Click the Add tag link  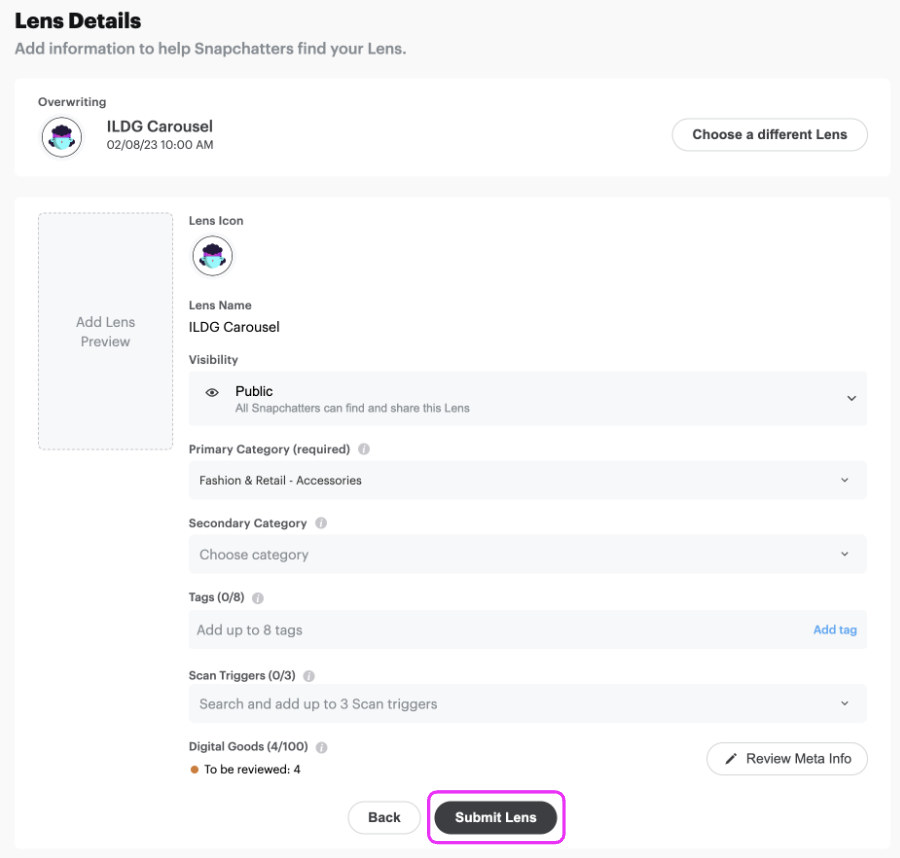pos(835,630)
